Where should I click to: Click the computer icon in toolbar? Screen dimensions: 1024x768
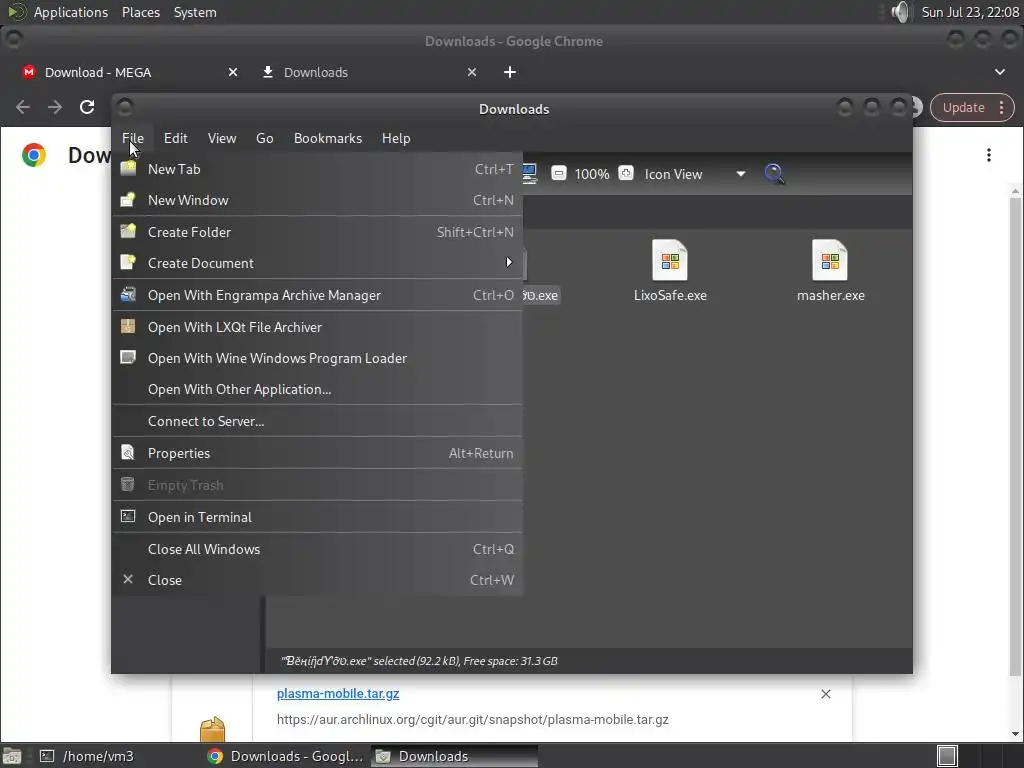click(x=528, y=173)
